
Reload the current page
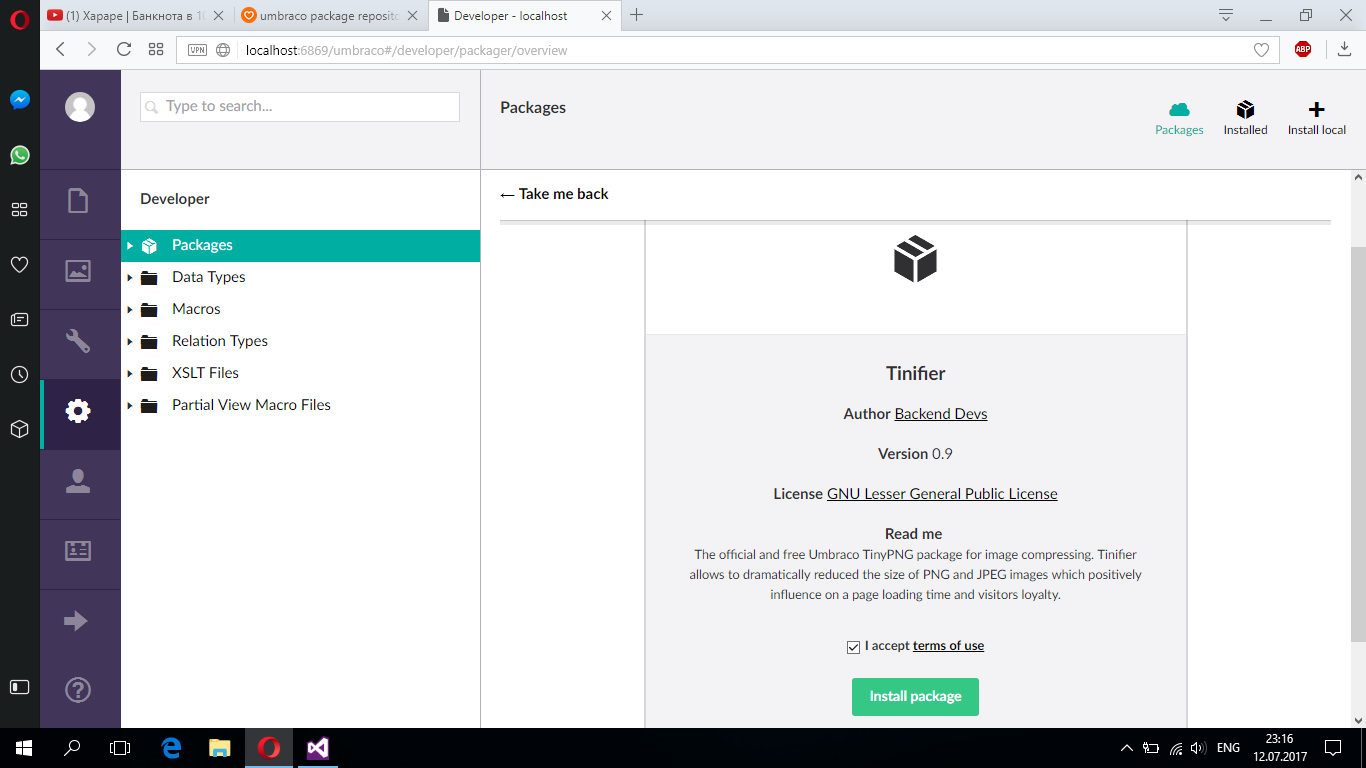point(124,49)
